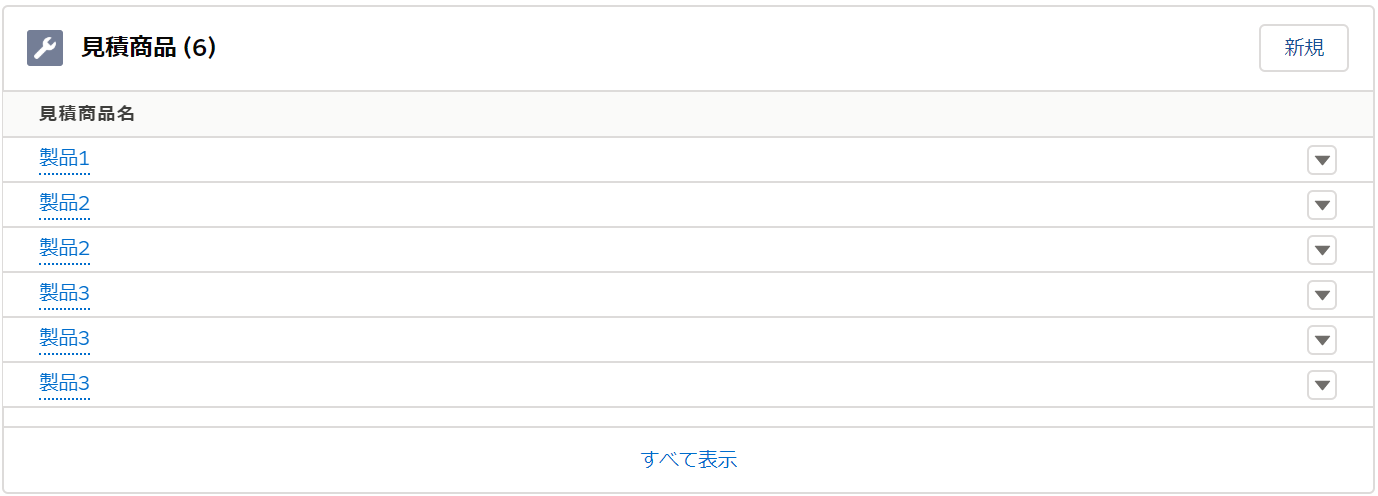Viewport: 1378px width, 496px height.
Task: Open the second 製品2 link
Action: click(64, 249)
